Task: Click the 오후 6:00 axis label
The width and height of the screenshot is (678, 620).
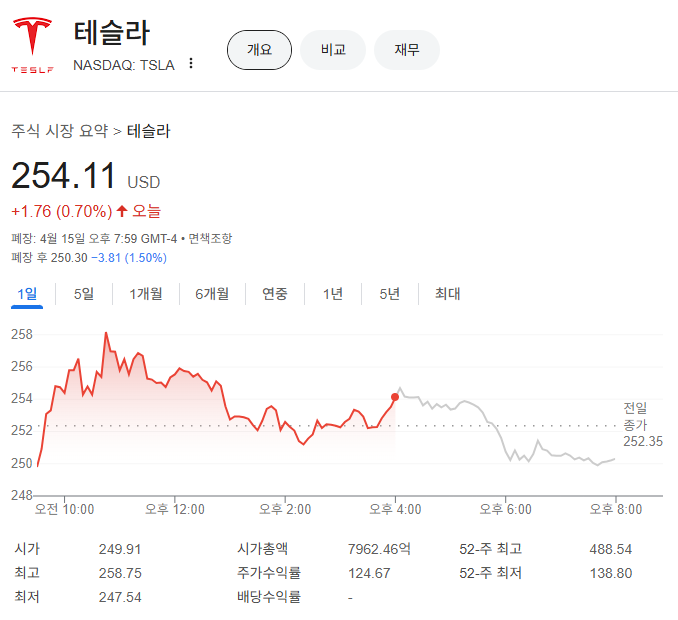Action: [x=505, y=509]
